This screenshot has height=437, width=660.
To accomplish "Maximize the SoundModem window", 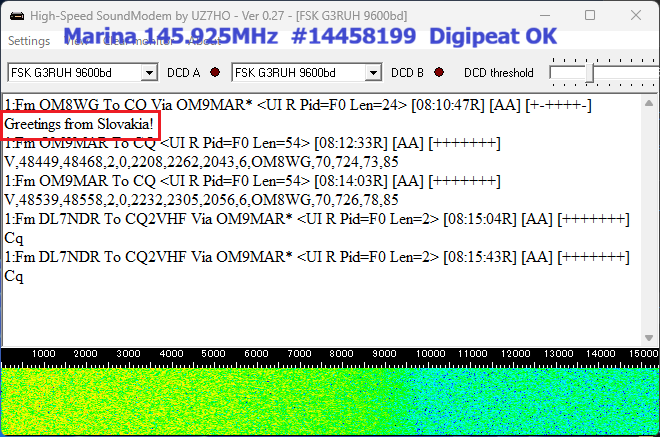I will click(590, 16).
